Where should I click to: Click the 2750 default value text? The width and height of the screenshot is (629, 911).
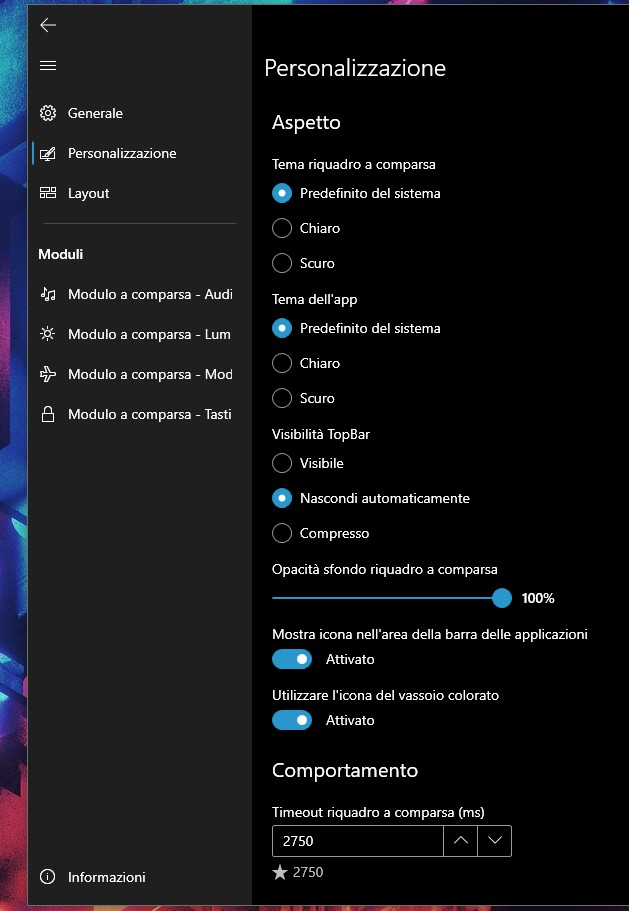click(x=308, y=871)
